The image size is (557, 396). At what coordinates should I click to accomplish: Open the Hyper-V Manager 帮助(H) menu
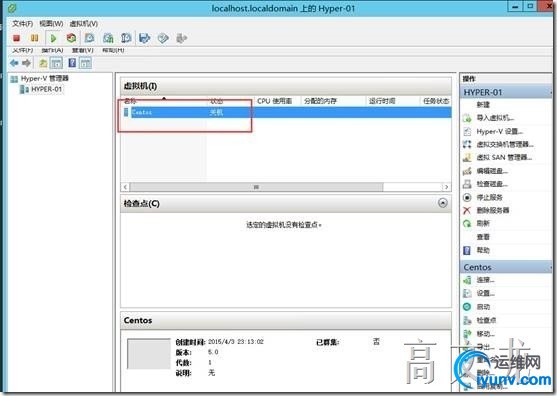113,50
